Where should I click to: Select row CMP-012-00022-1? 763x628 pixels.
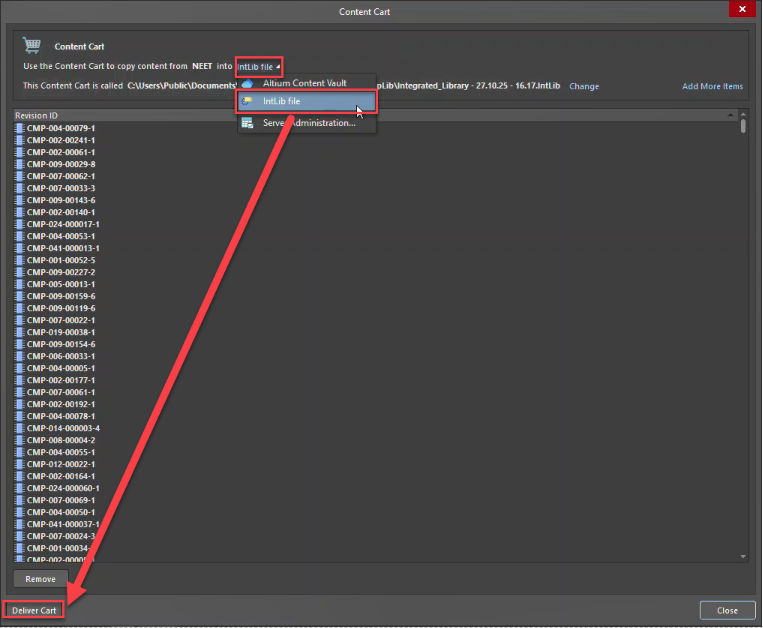pyautogui.click(x=377, y=464)
